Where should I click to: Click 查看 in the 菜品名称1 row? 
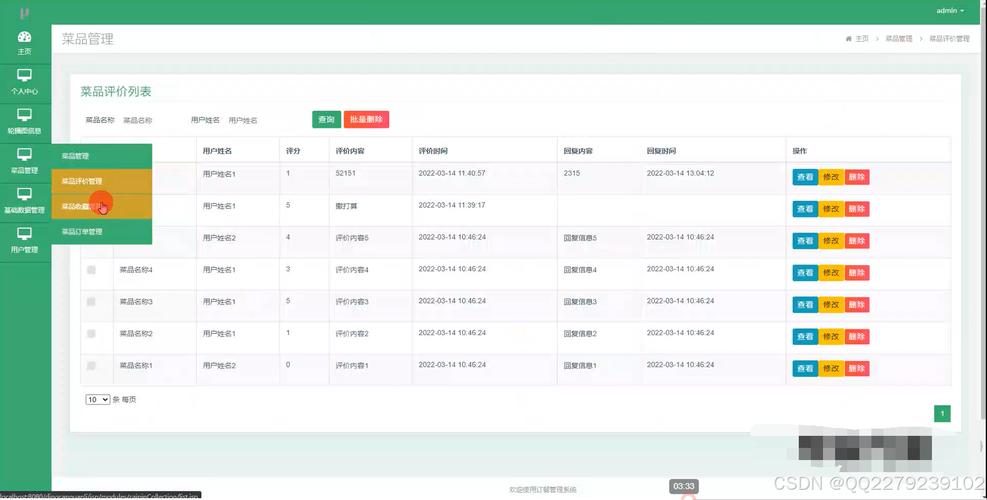[805, 368]
